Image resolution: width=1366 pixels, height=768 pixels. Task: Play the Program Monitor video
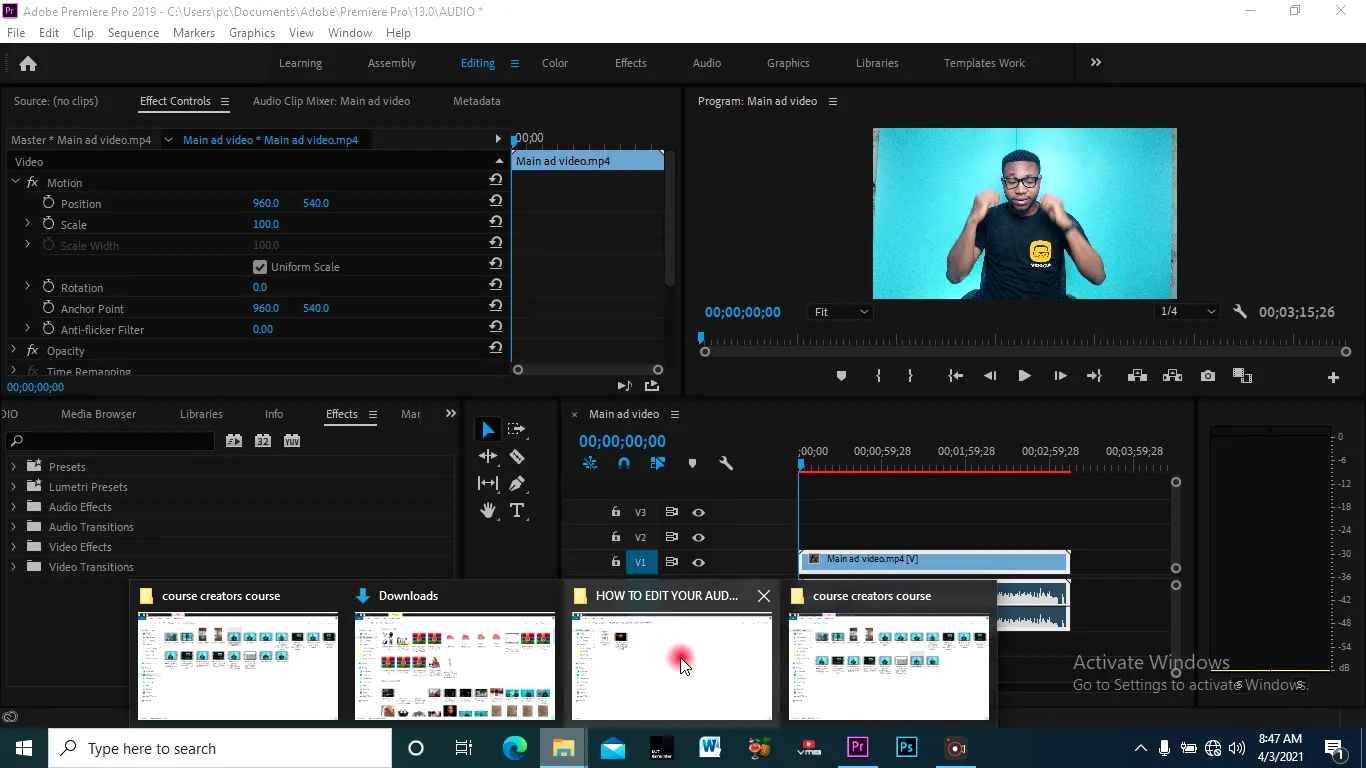point(1024,376)
